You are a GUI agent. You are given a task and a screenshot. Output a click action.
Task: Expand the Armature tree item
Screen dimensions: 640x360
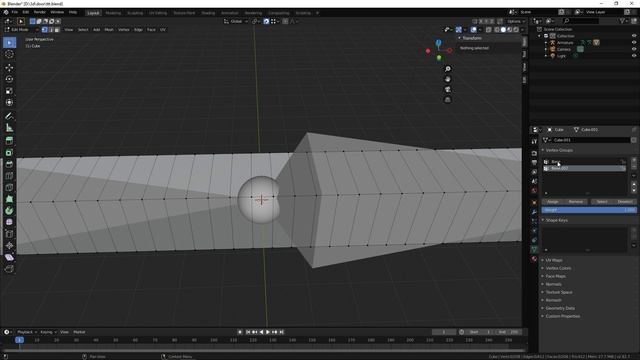[x=546, y=42]
